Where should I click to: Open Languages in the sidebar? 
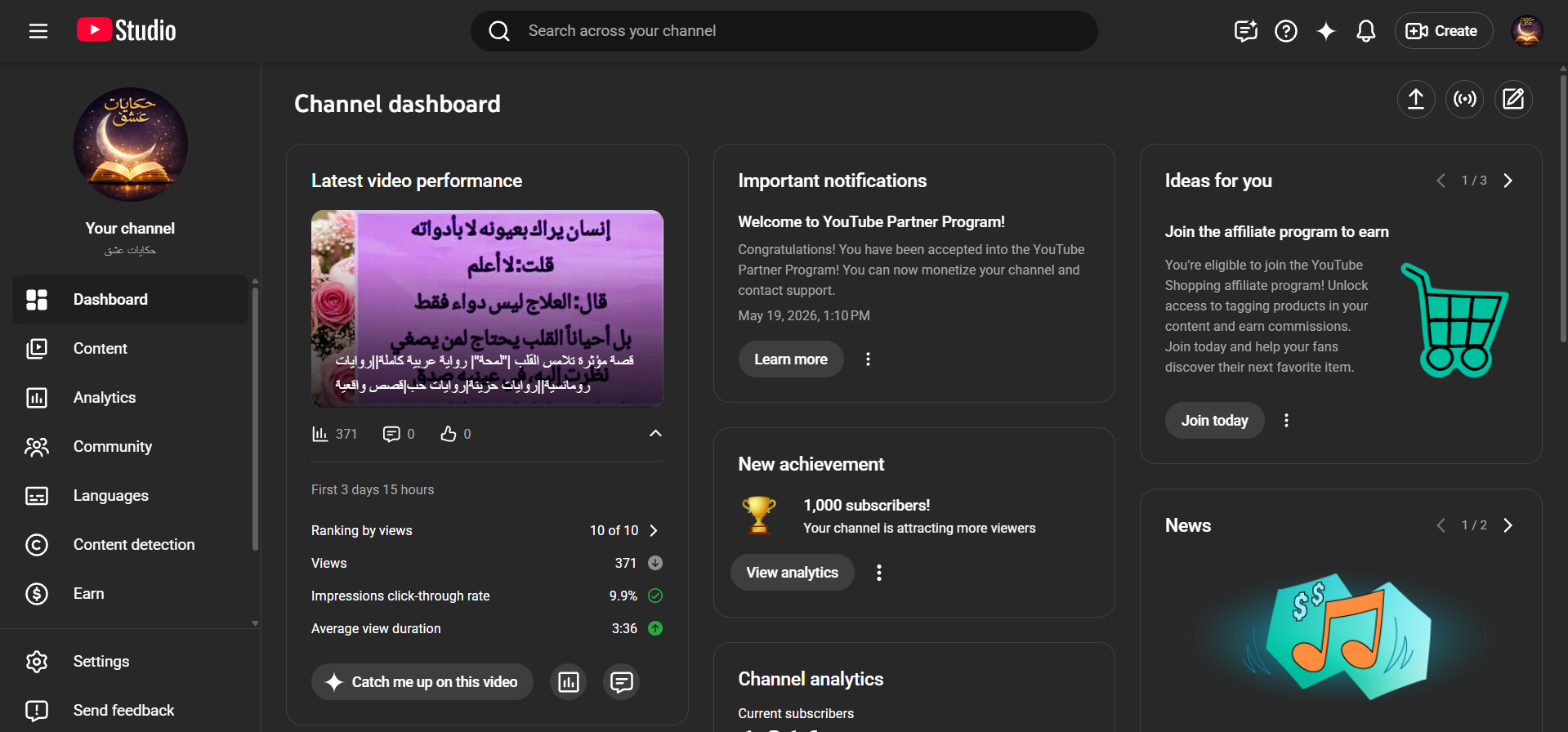click(130, 496)
